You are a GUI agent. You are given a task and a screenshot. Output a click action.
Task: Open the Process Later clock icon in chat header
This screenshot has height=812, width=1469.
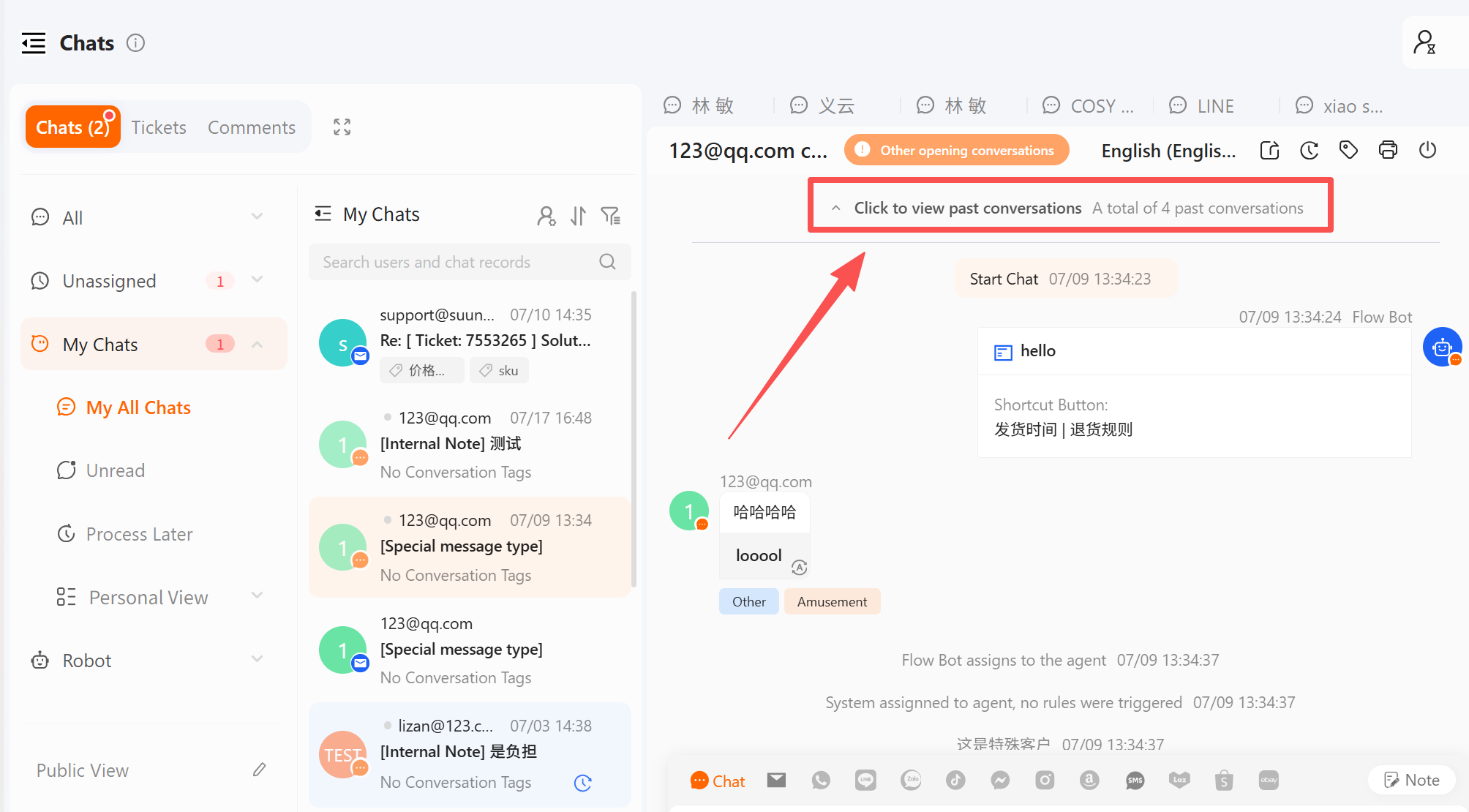pos(1310,151)
